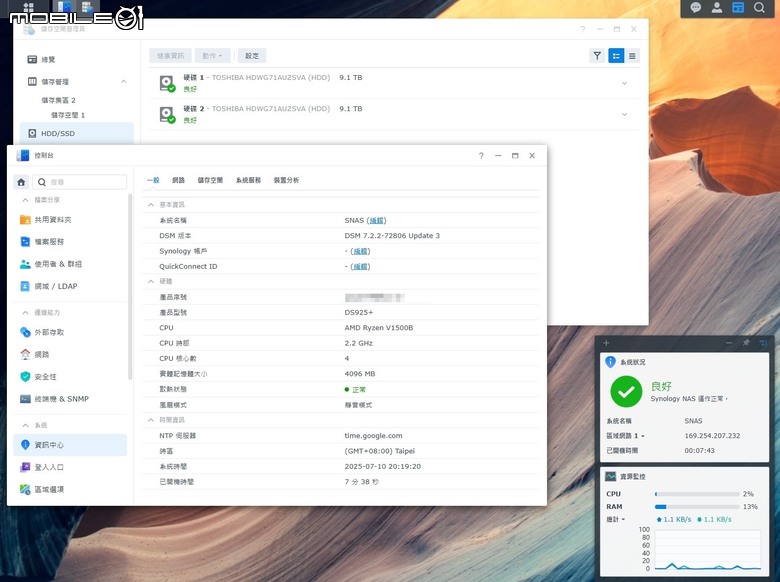
Task: Pin the widget panel with pin icon
Action: 746,343
